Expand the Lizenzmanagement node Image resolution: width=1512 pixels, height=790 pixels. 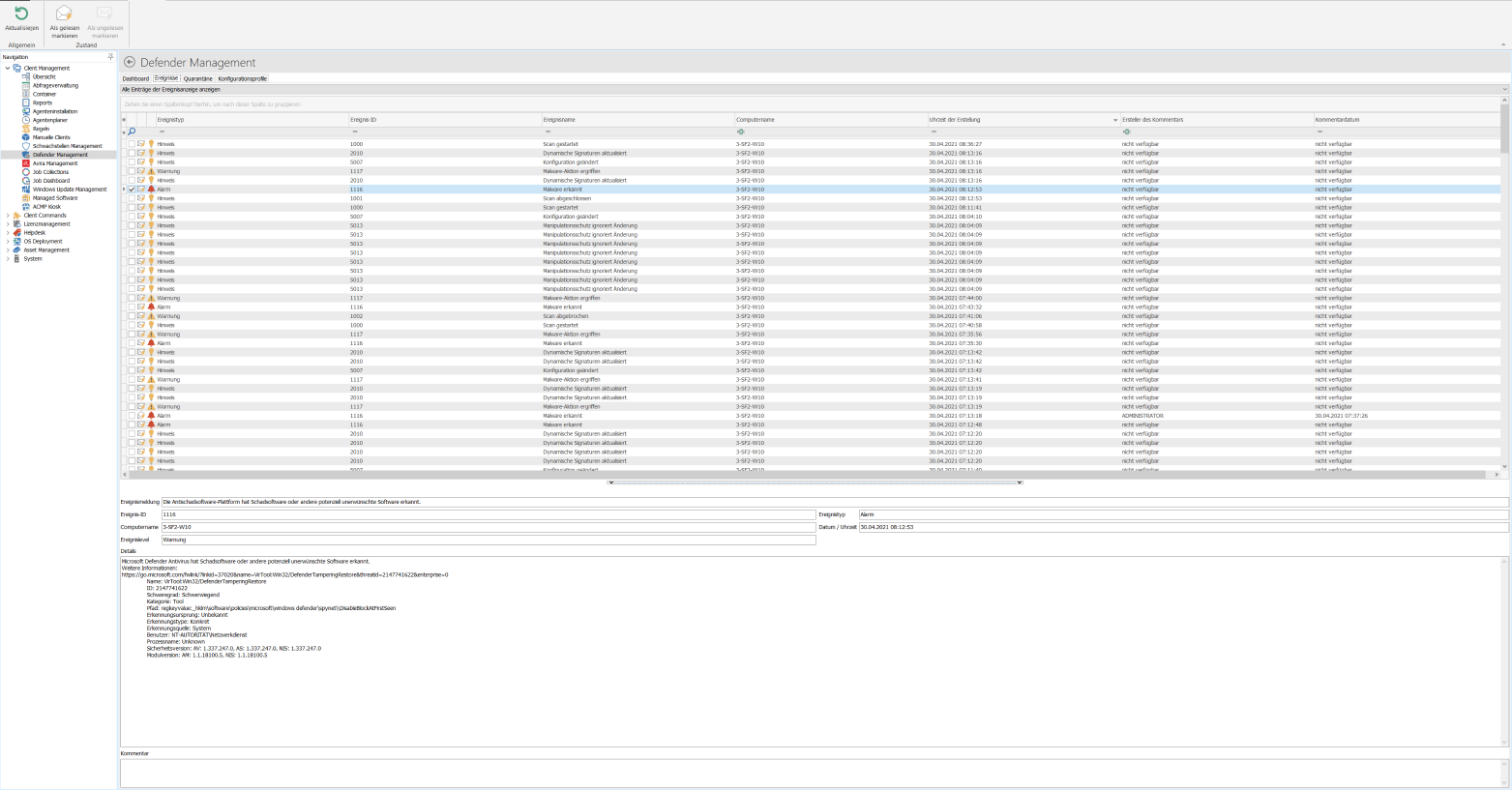8,224
